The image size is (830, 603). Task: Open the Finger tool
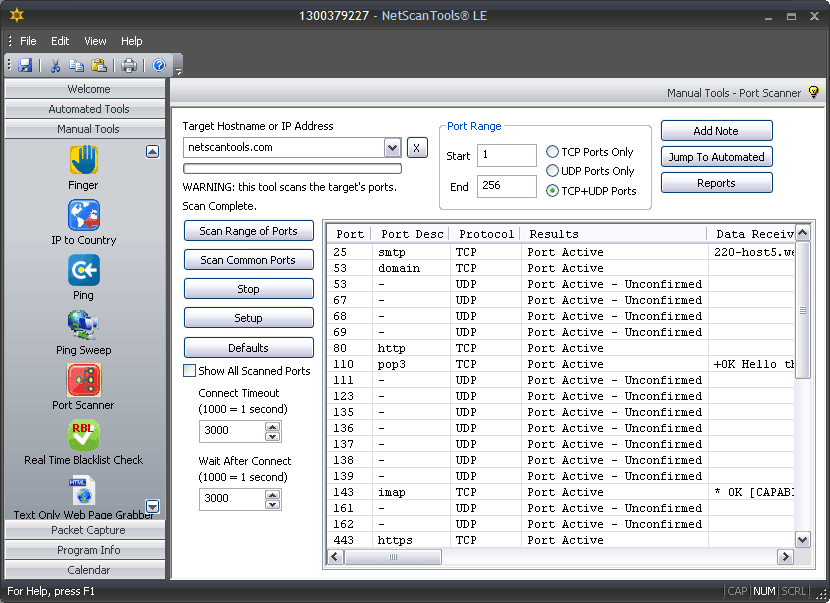84,159
